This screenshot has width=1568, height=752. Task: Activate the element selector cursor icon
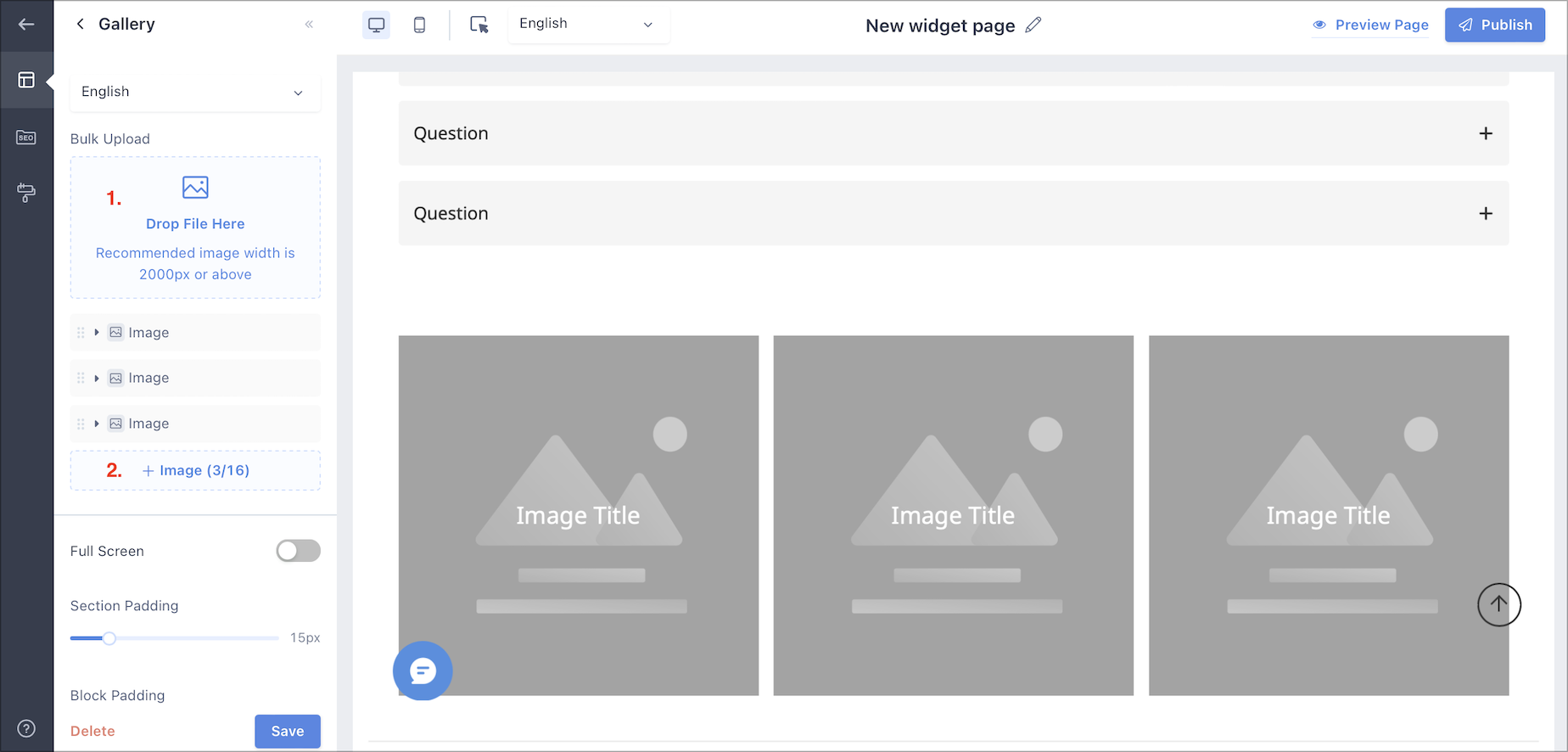(x=479, y=25)
